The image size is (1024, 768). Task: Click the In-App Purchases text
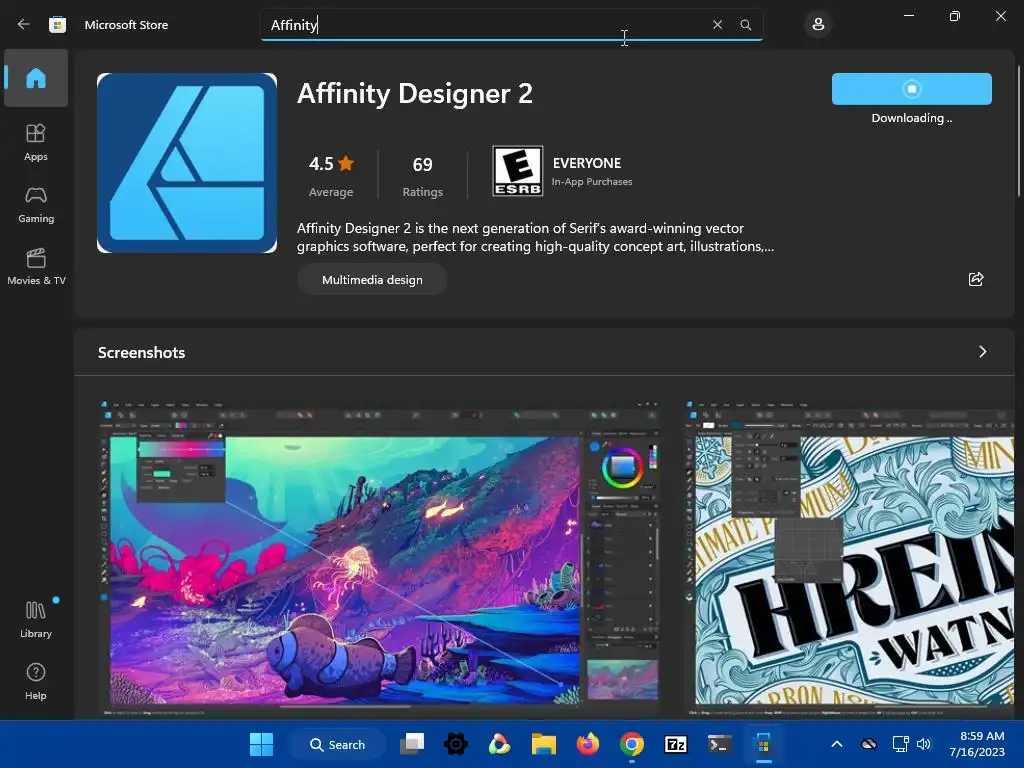click(x=592, y=182)
